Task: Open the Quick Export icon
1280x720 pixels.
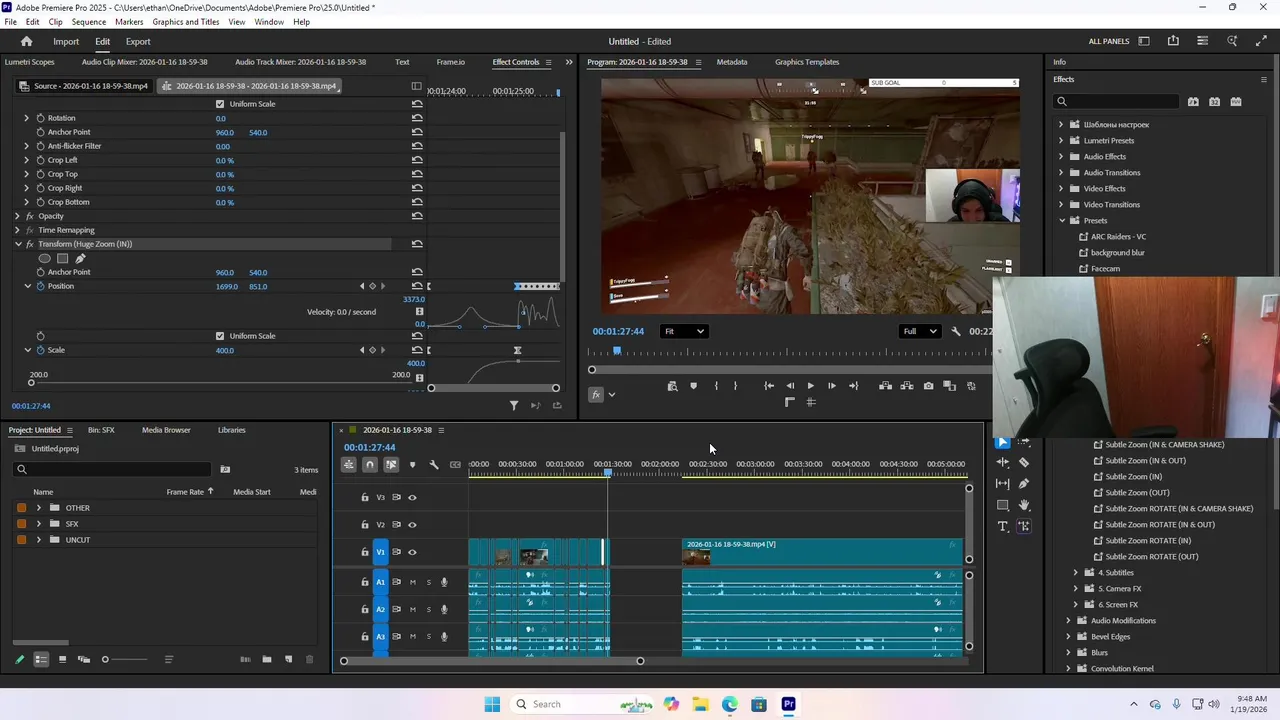Action: (x=1173, y=41)
